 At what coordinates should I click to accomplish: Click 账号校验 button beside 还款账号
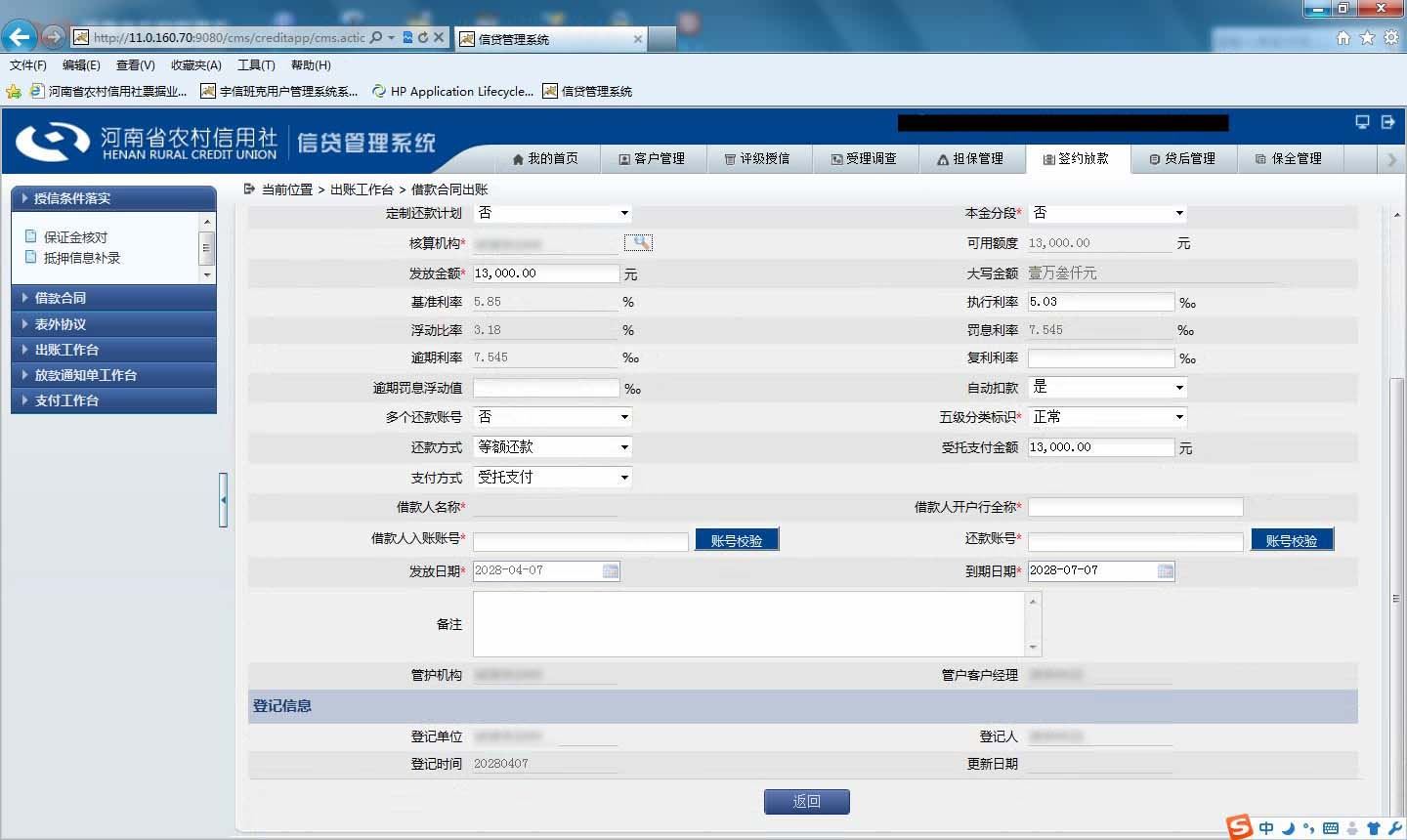click(x=1292, y=540)
